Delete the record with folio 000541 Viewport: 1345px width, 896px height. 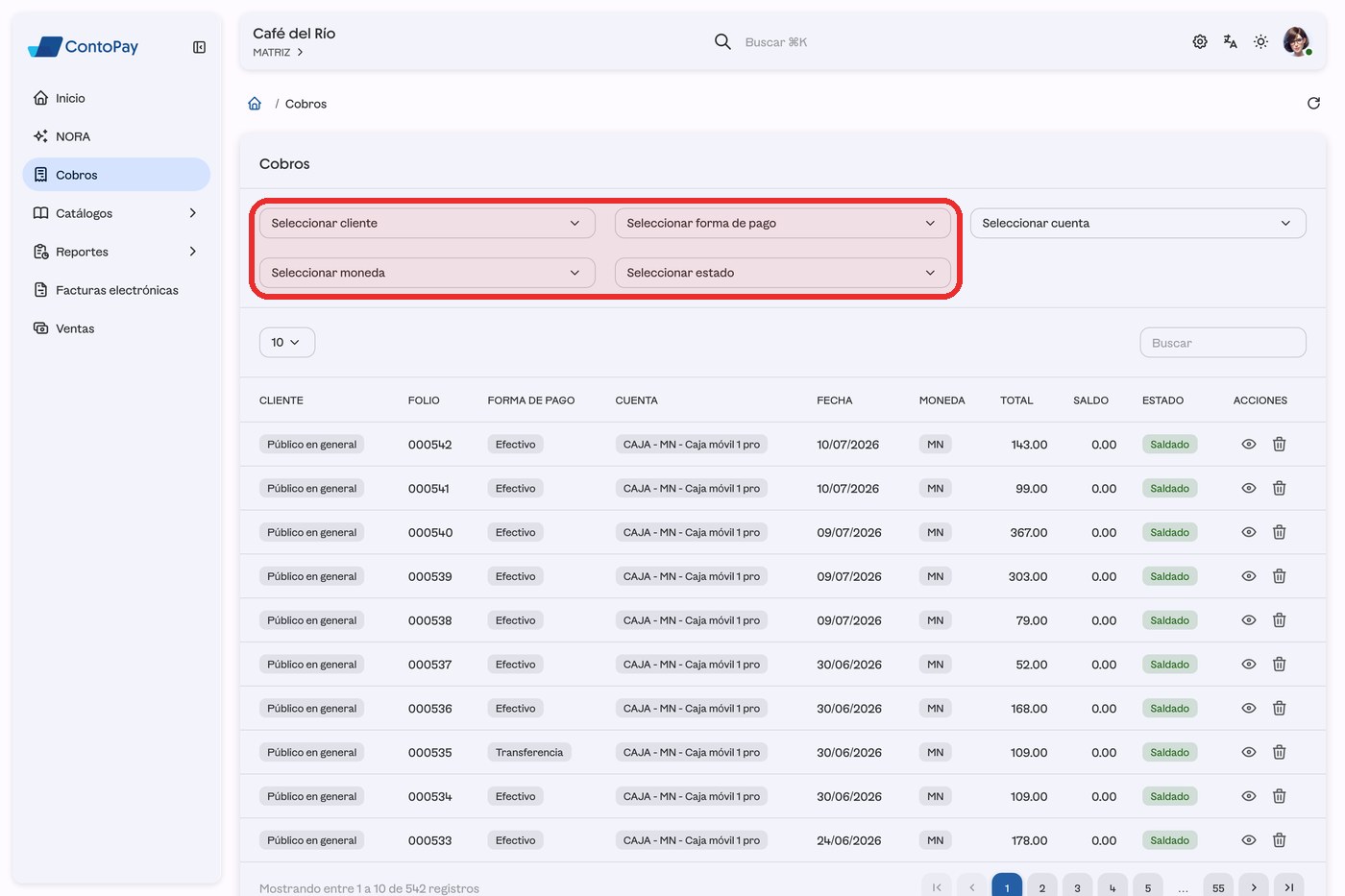pyautogui.click(x=1280, y=488)
